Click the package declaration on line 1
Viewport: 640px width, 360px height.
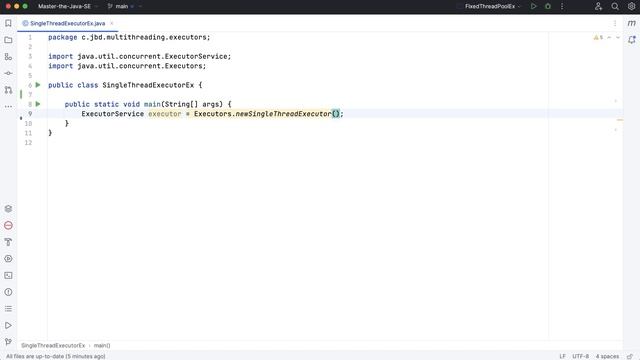129,37
